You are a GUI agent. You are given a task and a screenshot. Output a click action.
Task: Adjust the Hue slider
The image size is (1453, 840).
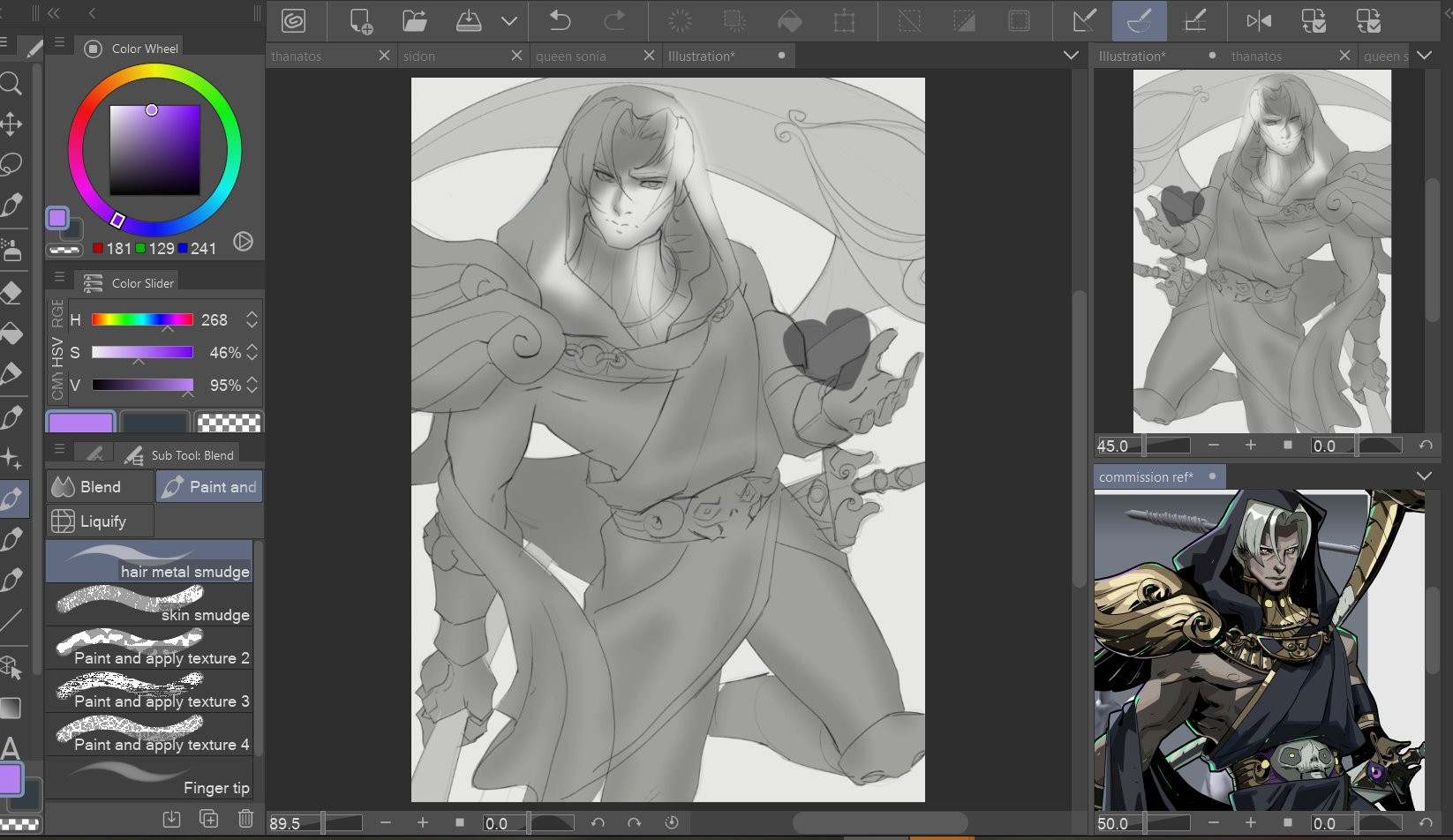[142, 319]
